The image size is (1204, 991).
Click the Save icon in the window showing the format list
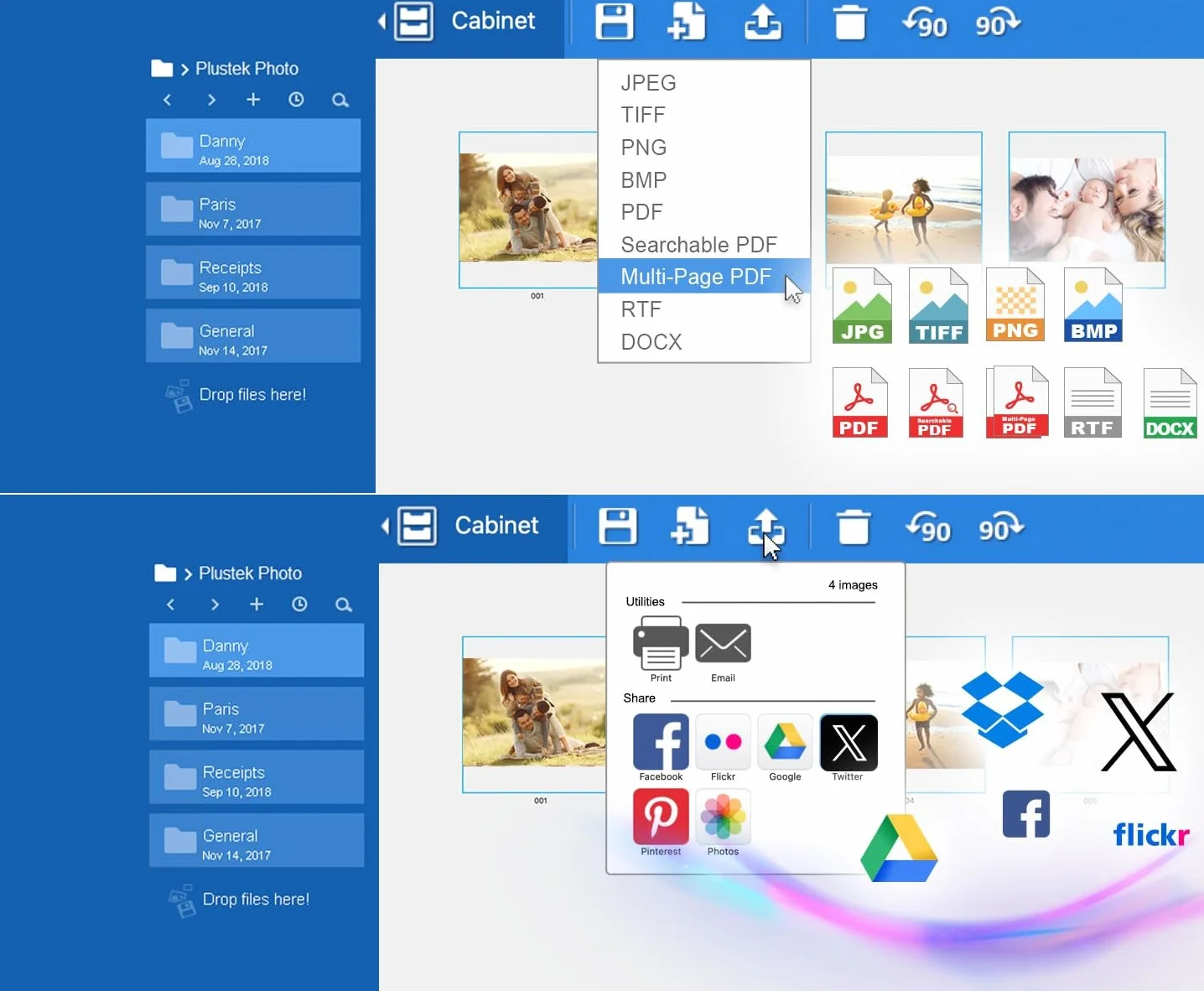pyautogui.click(x=614, y=22)
